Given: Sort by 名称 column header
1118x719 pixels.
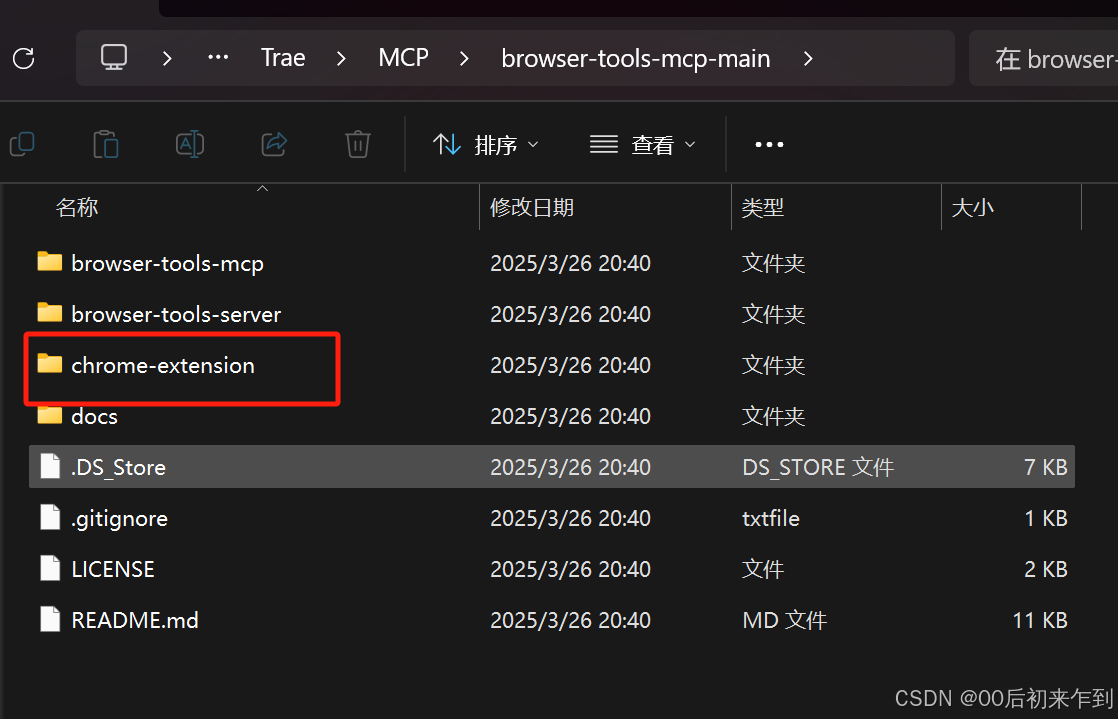Looking at the screenshot, I should [77, 207].
